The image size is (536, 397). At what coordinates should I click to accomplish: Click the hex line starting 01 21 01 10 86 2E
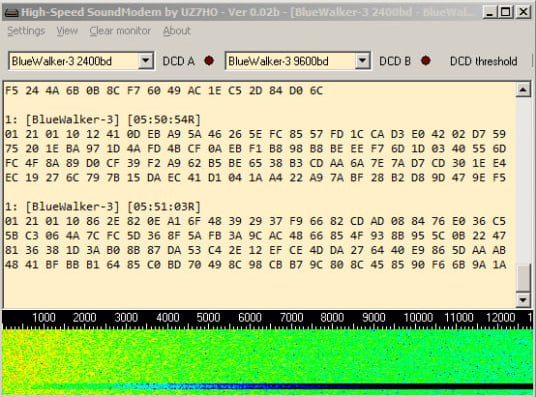[x=255, y=221]
